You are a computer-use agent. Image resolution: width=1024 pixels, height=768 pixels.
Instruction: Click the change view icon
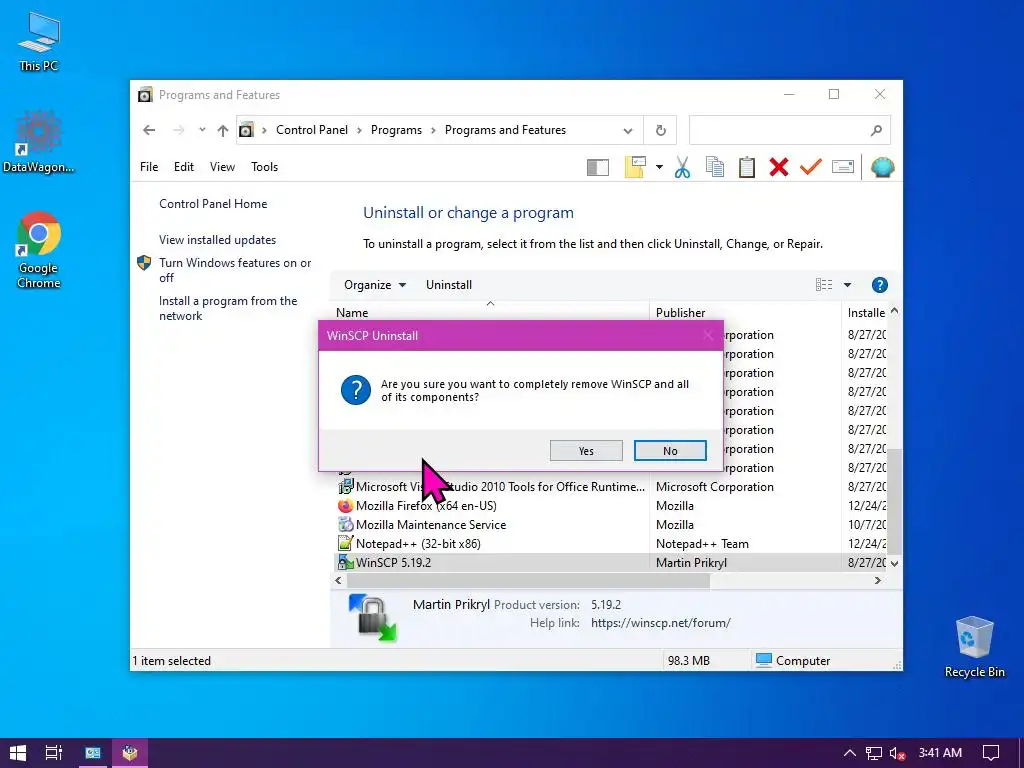coord(824,285)
